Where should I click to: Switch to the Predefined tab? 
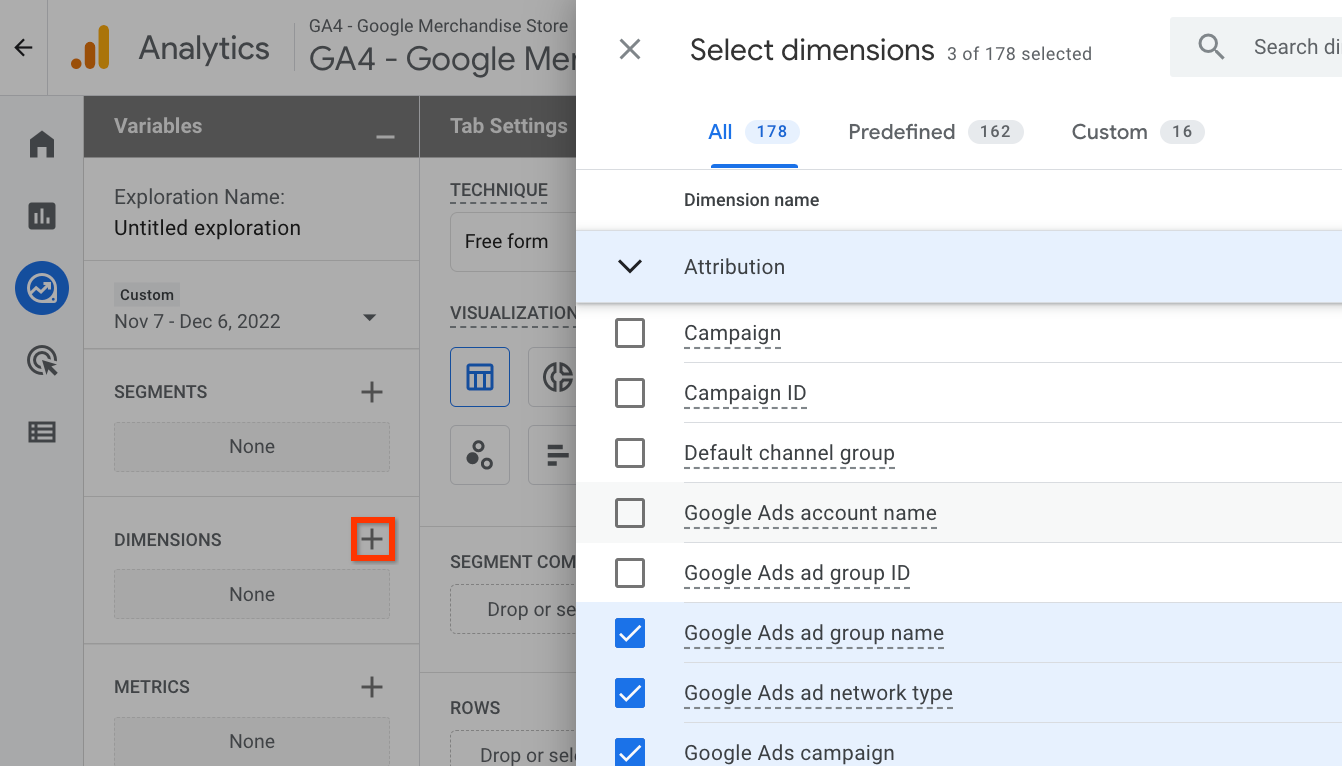935,132
